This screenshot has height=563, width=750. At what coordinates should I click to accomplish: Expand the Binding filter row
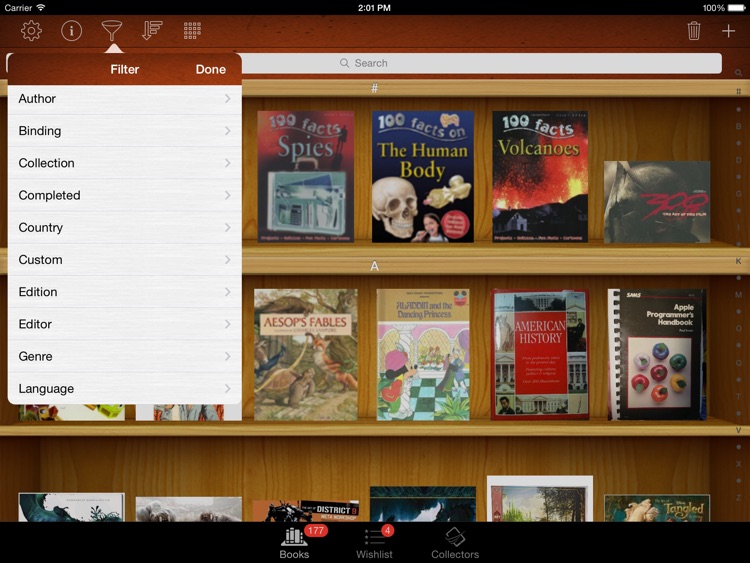click(124, 131)
